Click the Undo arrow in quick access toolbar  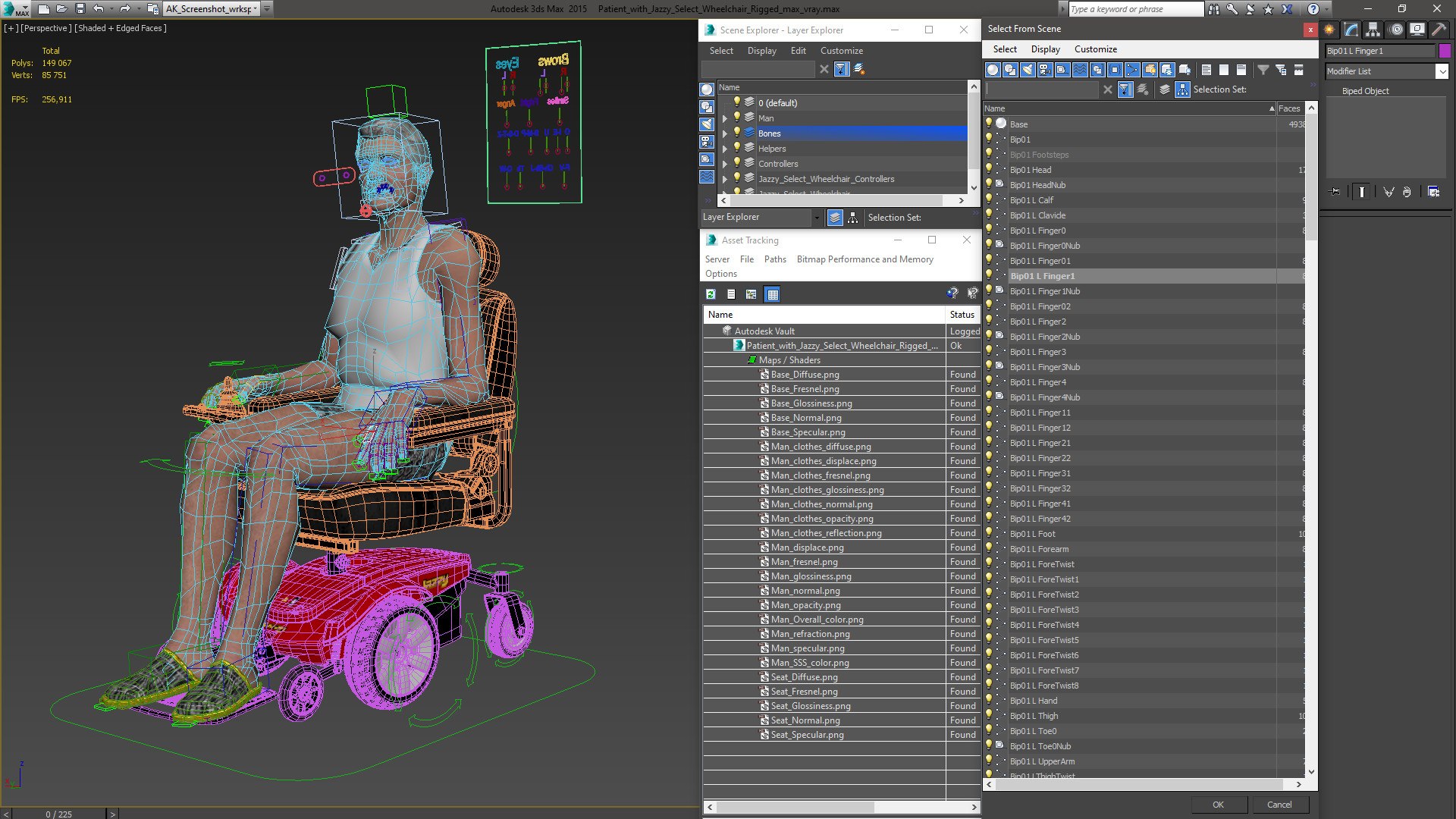pyautogui.click(x=99, y=9)
